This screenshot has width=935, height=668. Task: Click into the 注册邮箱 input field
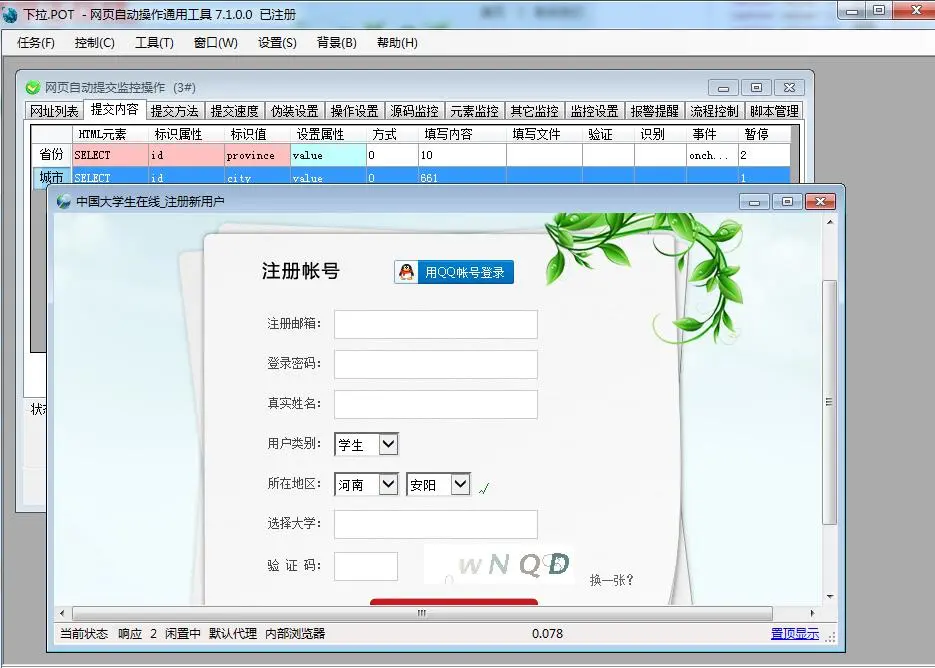click(x=436, y=324)
